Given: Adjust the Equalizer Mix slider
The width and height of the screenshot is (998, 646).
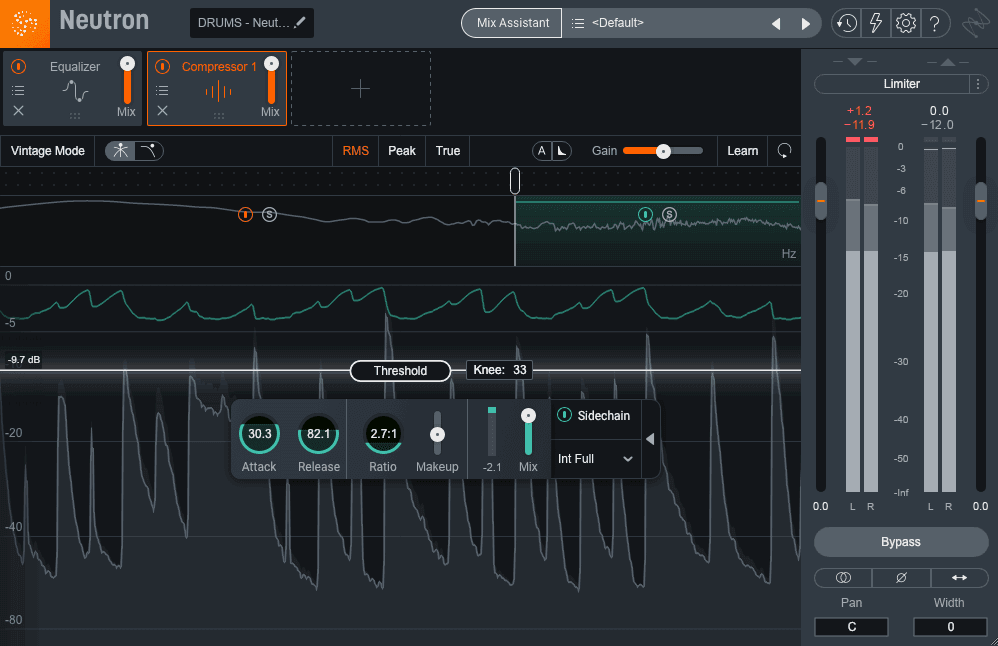Looking at the screenshot, I should [x=127, y=81].
